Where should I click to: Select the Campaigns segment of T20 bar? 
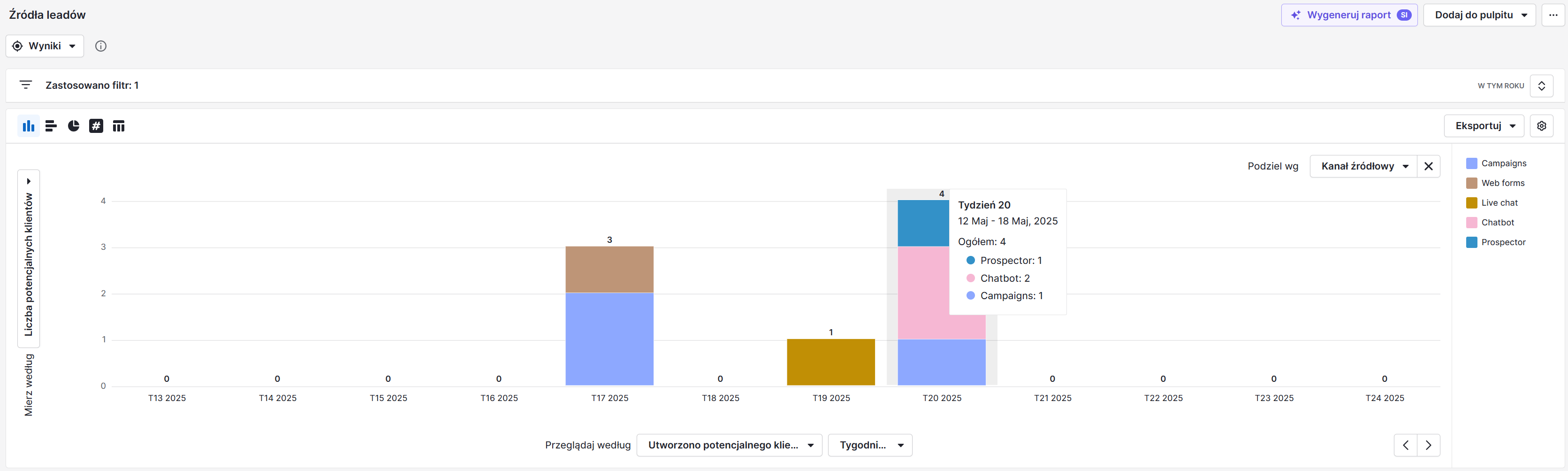[x=942, y=363]
